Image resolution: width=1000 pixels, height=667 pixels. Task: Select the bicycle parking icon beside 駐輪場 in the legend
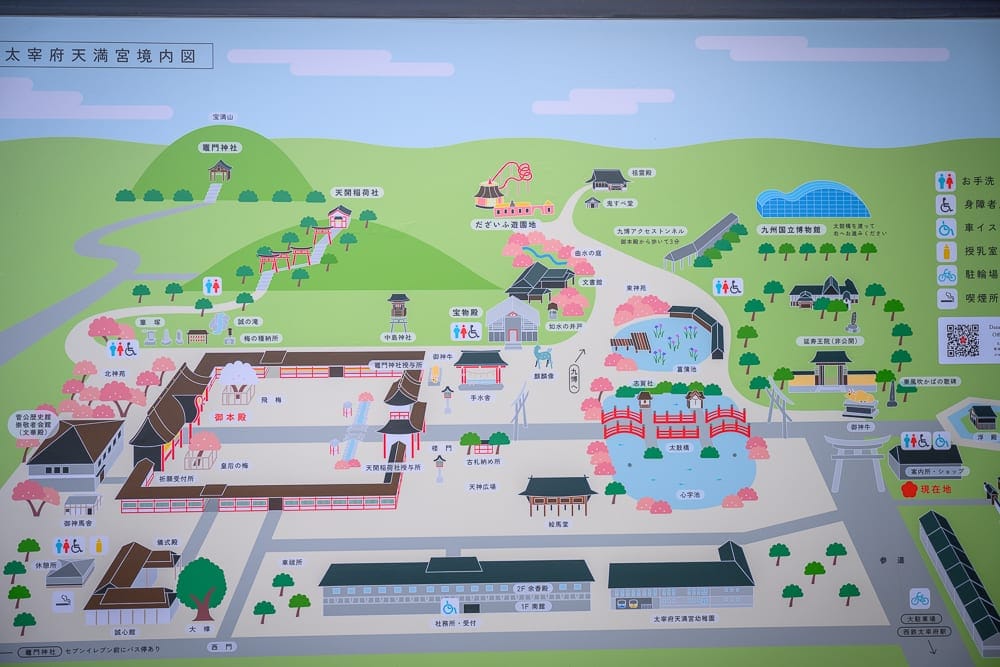[946, 275]
